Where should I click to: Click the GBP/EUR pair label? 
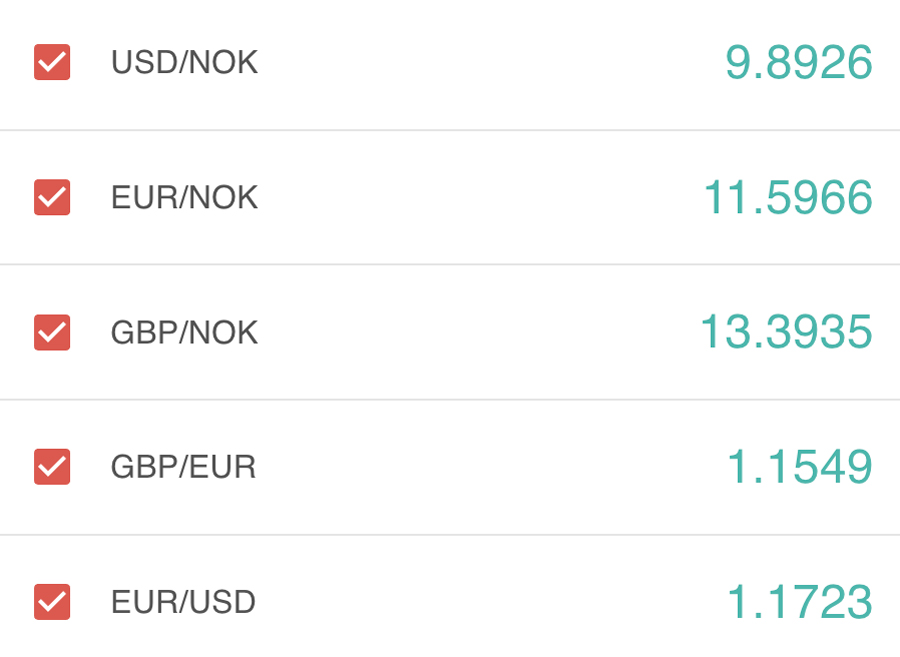coord(183,467)
